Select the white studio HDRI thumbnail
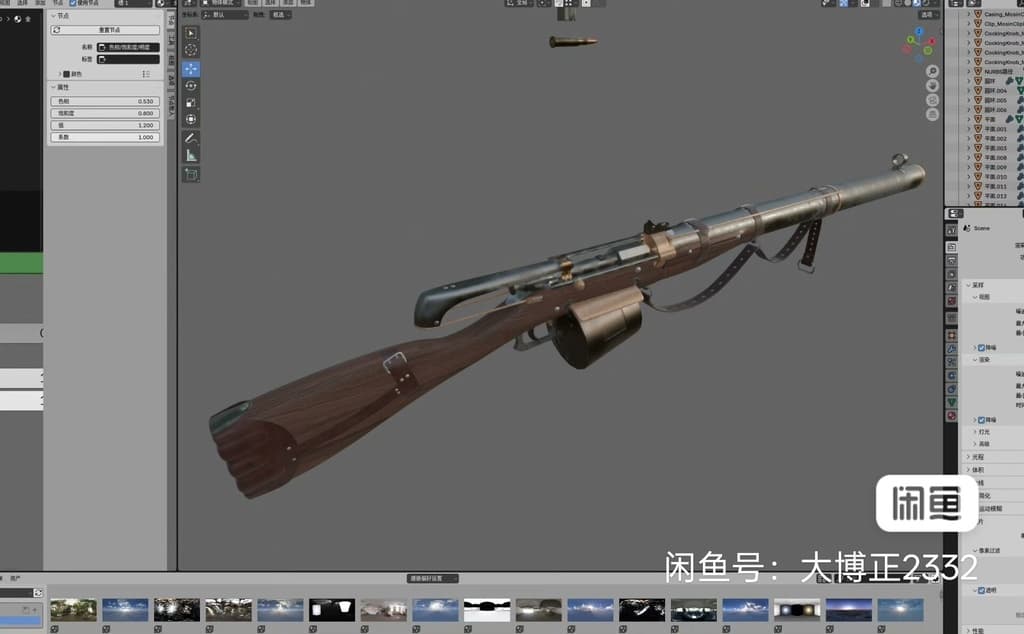Viewport: 1024px width, 634px height. coord(487,610)
